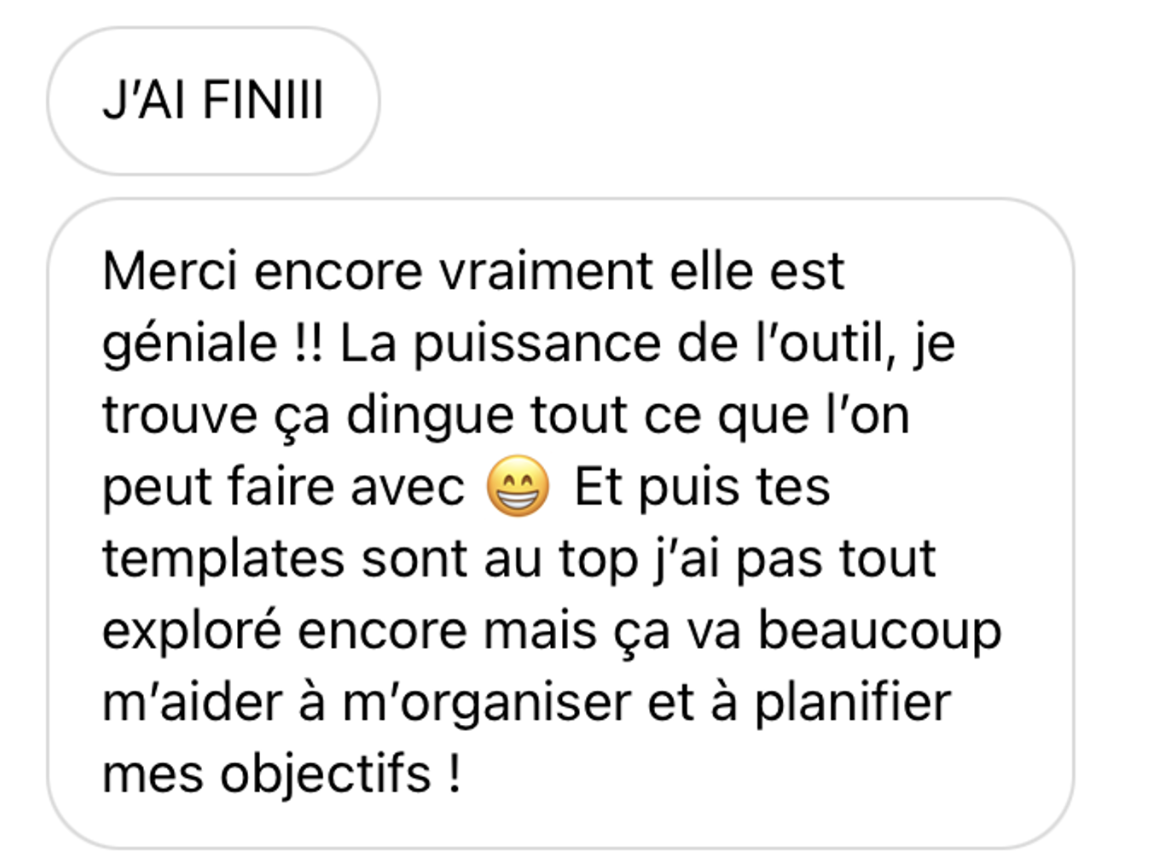The width and height of the screenshot is (1162, 868).
Task: Click the word "m'organiser" in the message
Action: click(486, 705)
